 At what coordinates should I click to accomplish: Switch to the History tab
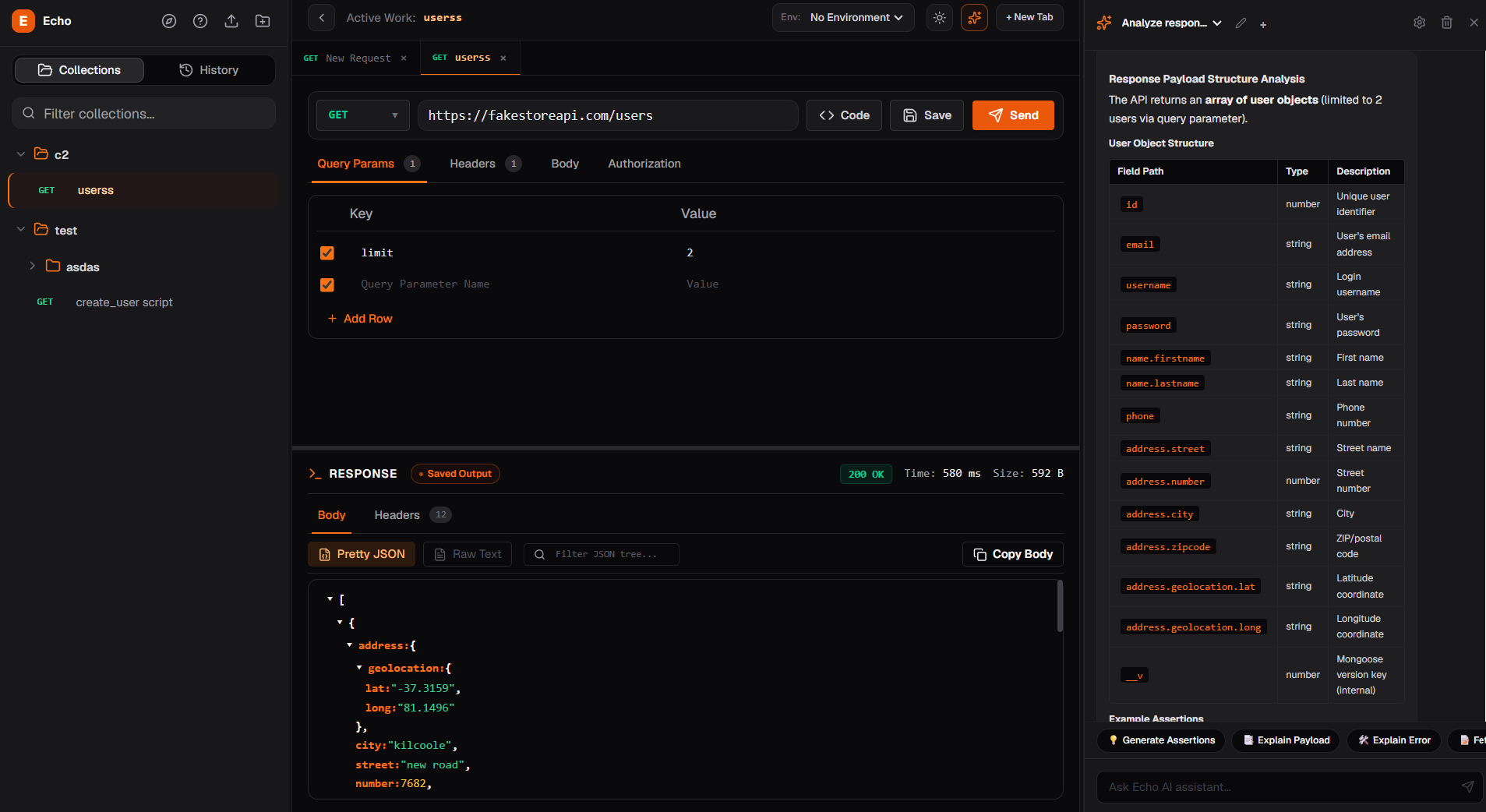(x=209, y=70)
